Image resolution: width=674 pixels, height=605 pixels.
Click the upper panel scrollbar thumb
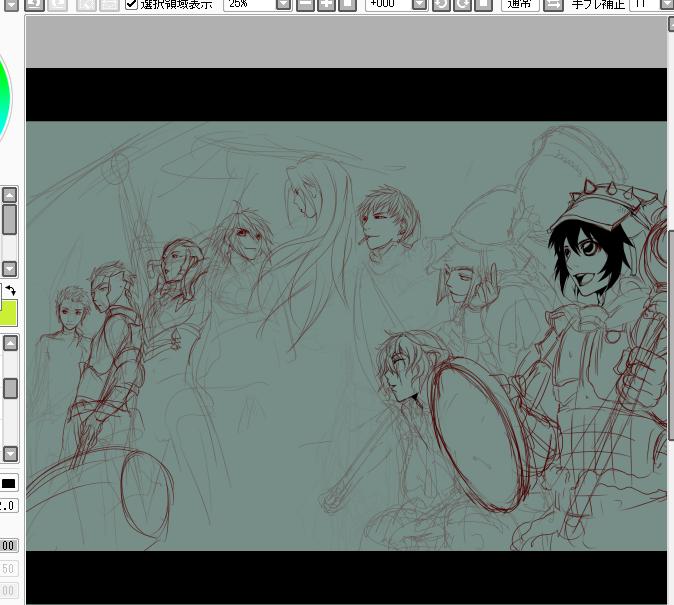pos(9,219)
